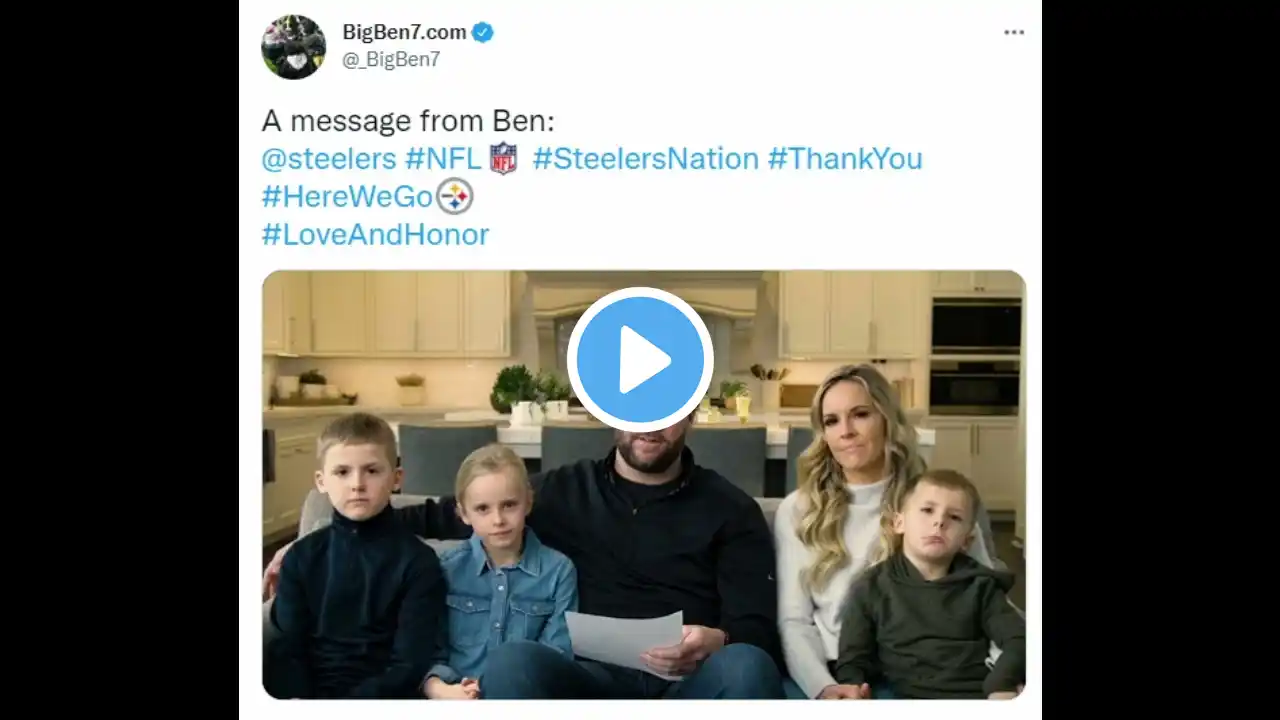Open the #NFL hashtag
1280x720 pixels.
click(443, 159)
